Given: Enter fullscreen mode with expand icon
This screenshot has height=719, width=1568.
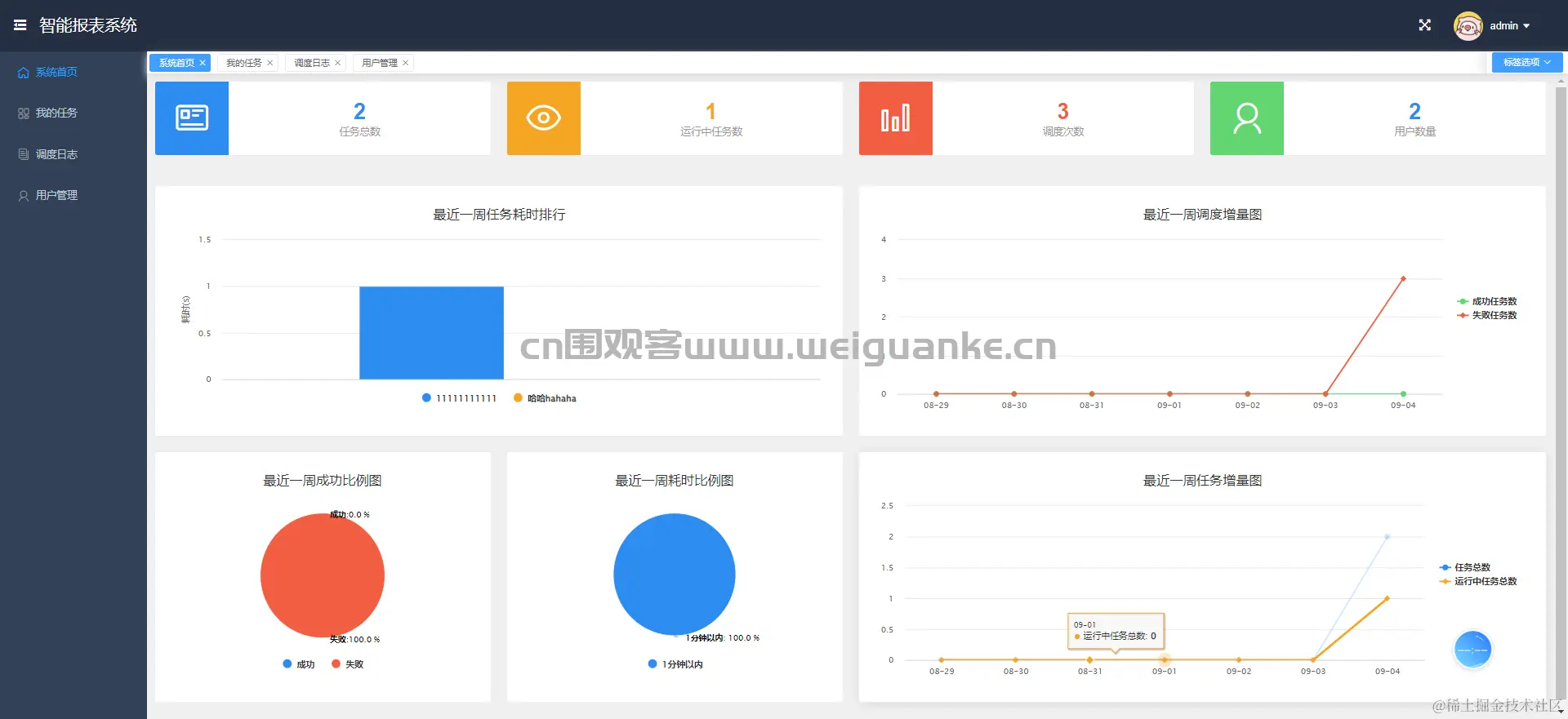Looking at the screenshot, I should point(1425,25).
